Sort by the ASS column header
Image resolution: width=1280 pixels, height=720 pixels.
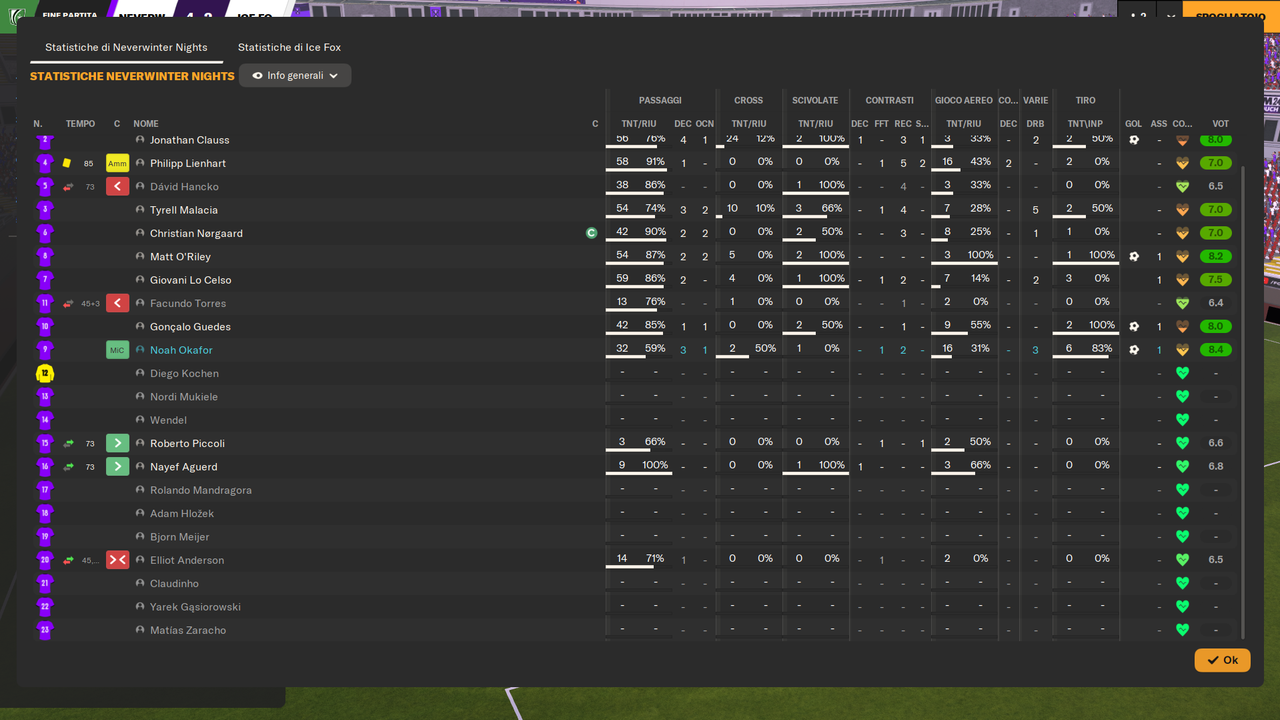(1159, 124)
